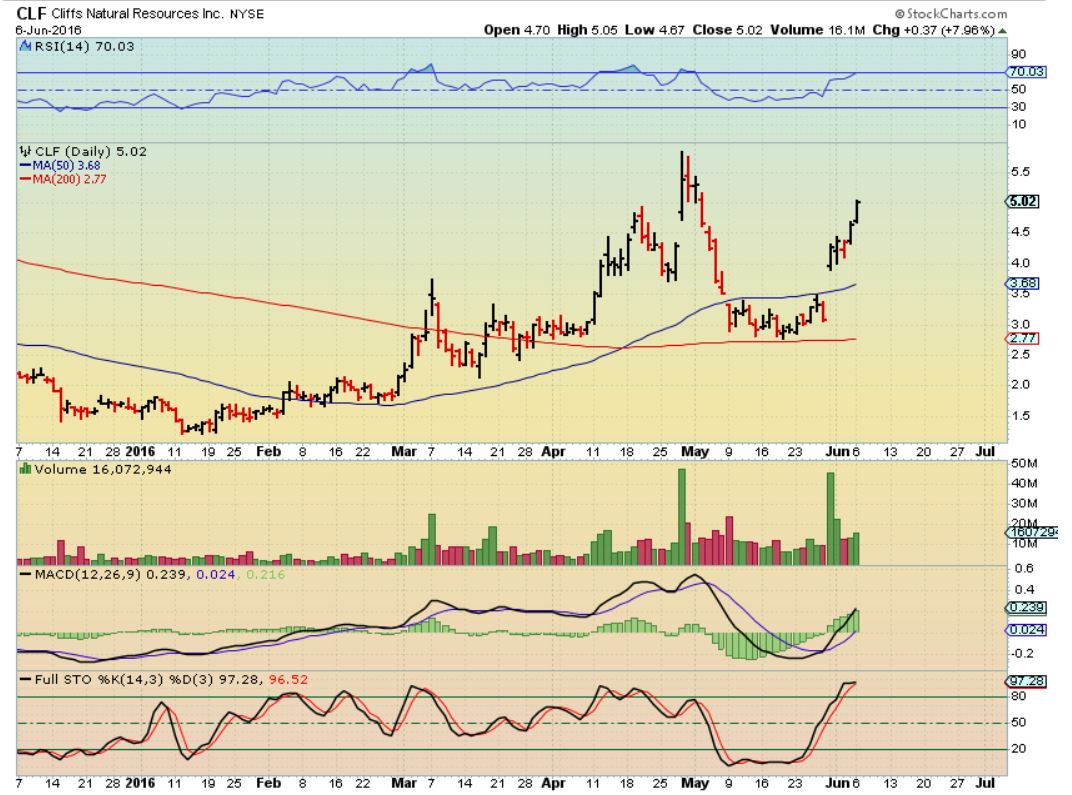The height and width of the screenshot is (795, 1072).
Task: Click the 0.6 level on the MACD axis
Action: pyautogui.click(x=1024, y=568)
